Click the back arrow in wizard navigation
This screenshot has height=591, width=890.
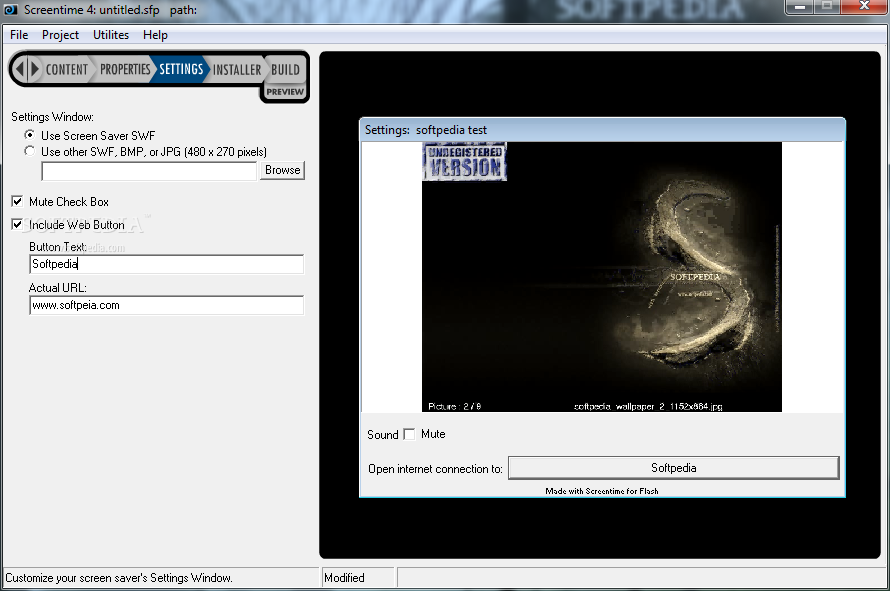point(20,69)
